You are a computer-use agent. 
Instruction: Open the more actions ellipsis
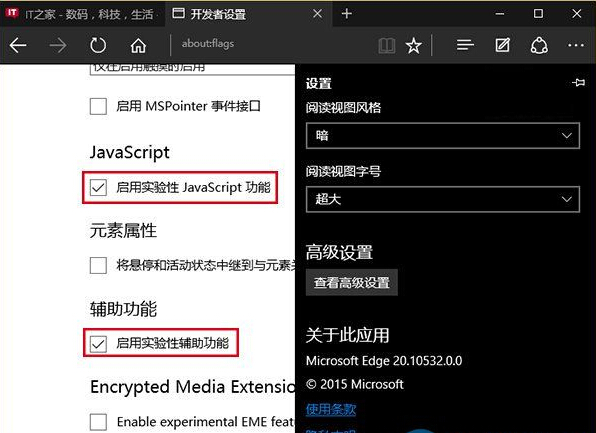click(576, 46)
